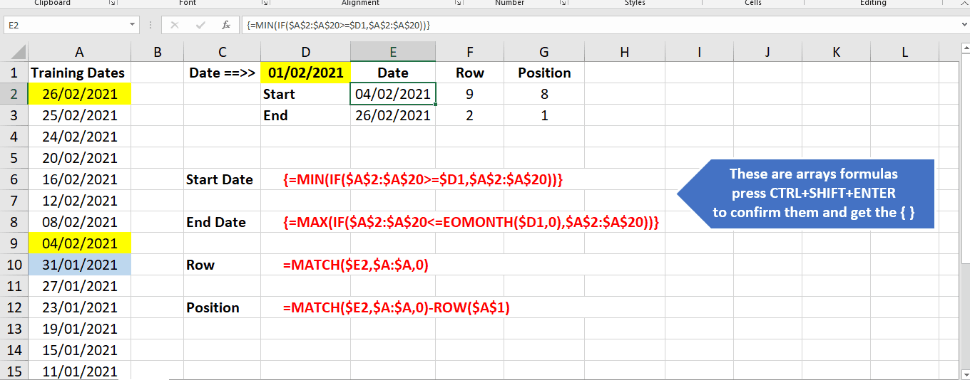Click cell 25/02/2021

[x=80, y=116]
